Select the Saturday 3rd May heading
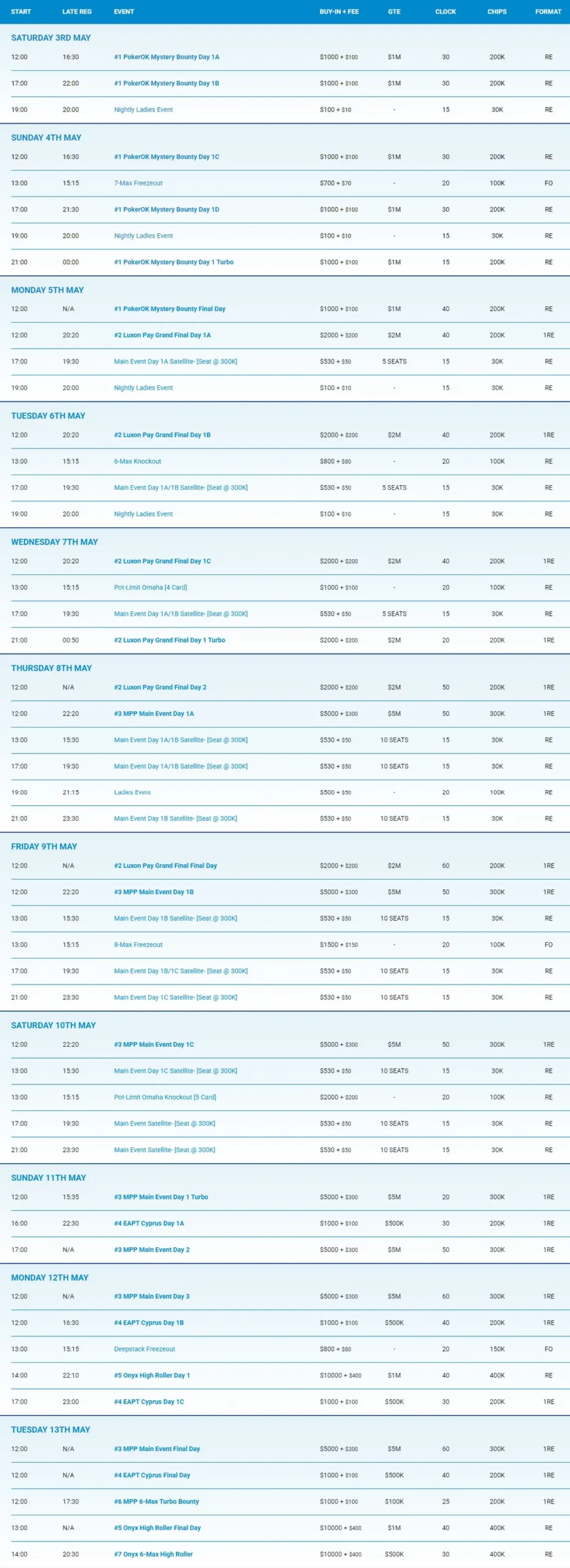The image size is (570, 1568). click(51, 38)
